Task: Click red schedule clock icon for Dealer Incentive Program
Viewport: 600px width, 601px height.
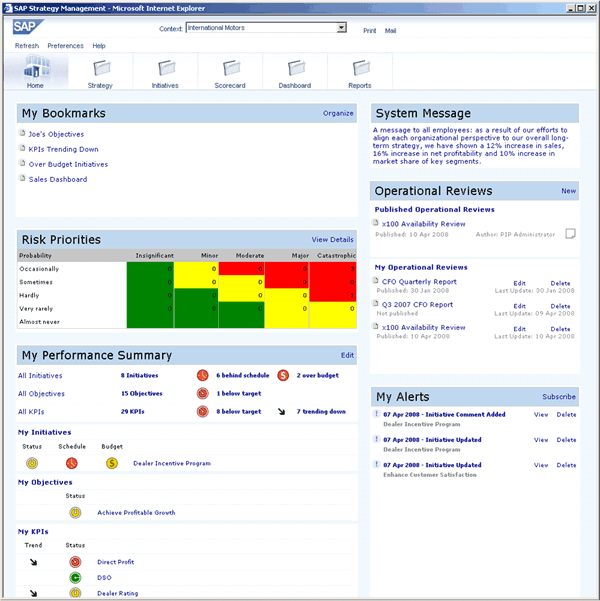Action: [x=72, y=463]
